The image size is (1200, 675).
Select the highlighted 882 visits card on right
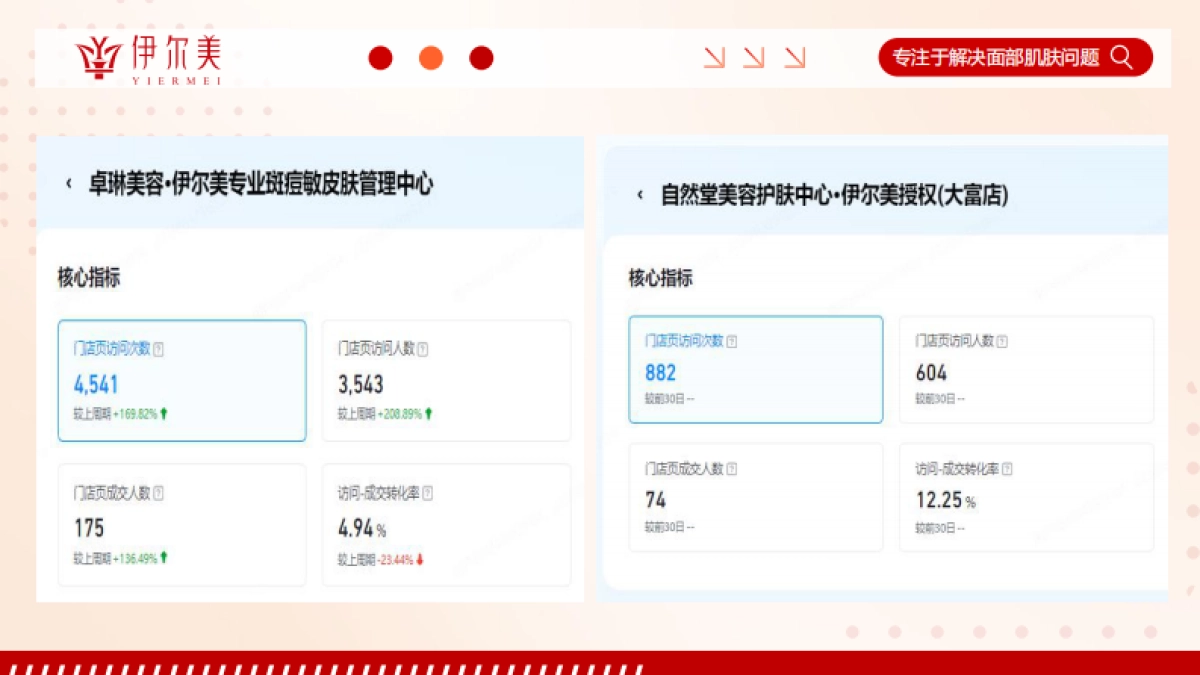point(756,369)
